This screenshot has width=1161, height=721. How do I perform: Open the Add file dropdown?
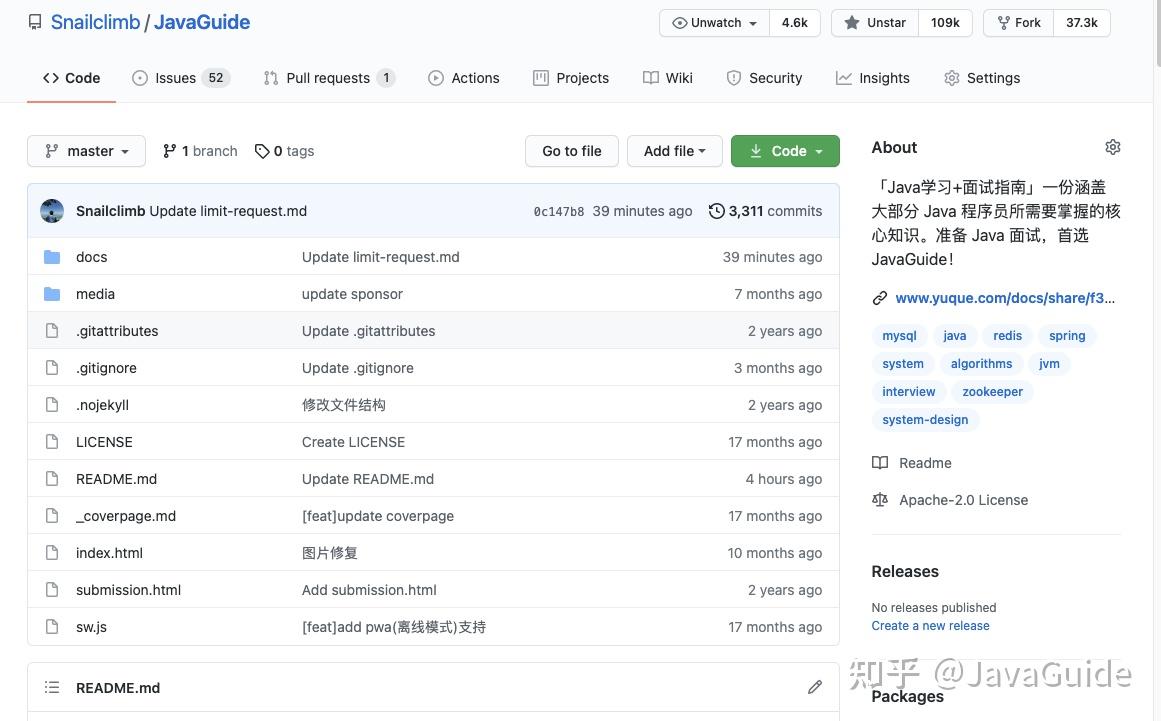[674, 151]
